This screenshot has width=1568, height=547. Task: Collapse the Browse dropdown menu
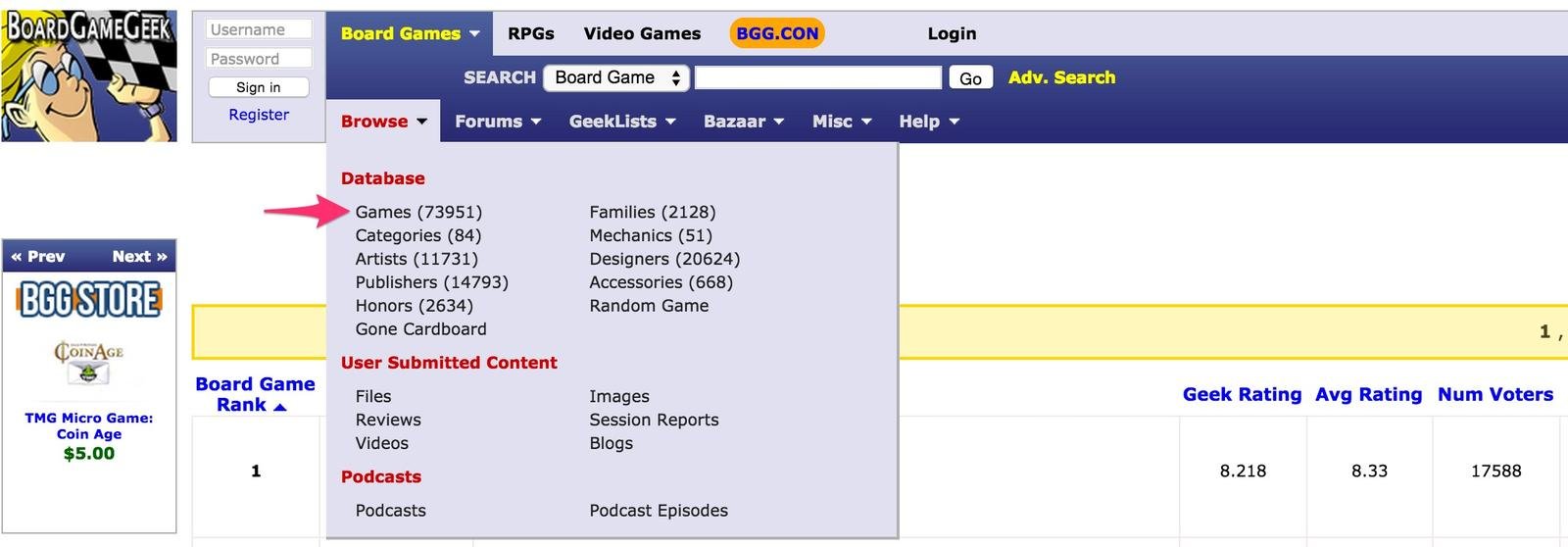[383, 122]
